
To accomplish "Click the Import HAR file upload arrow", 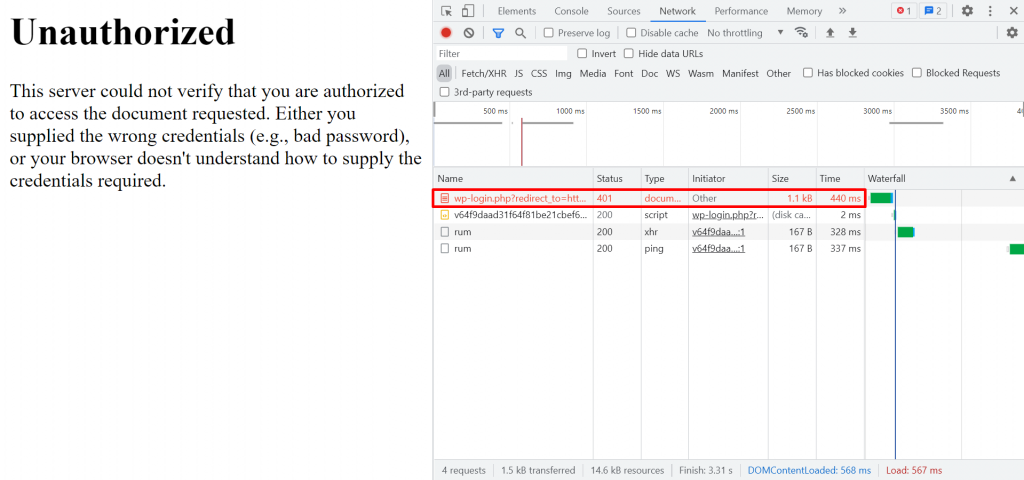I will [x=830, y=33].
